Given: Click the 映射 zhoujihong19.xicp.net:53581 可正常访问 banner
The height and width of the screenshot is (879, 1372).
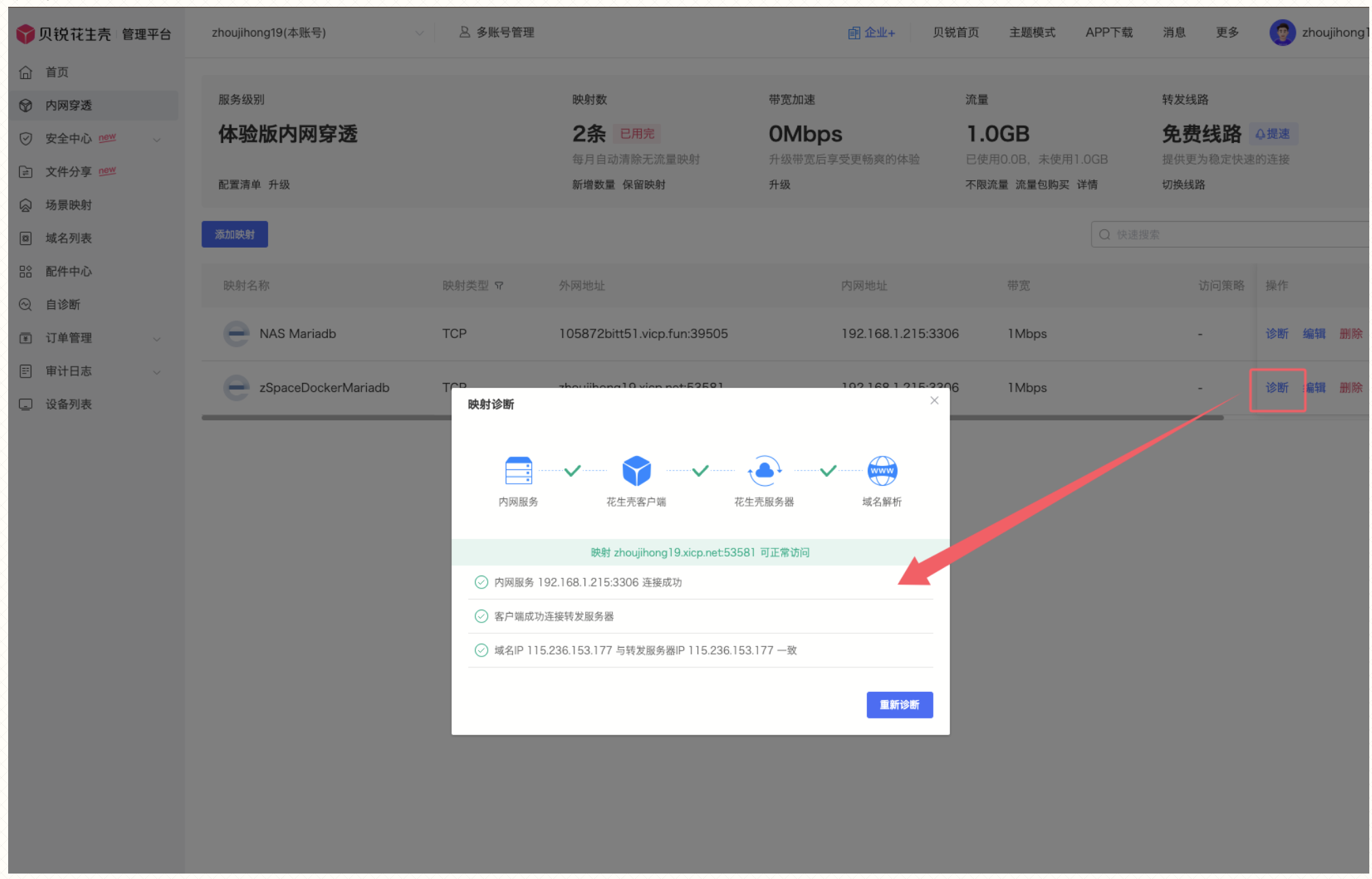Looking at the screenshot, I should click(700, 553).
